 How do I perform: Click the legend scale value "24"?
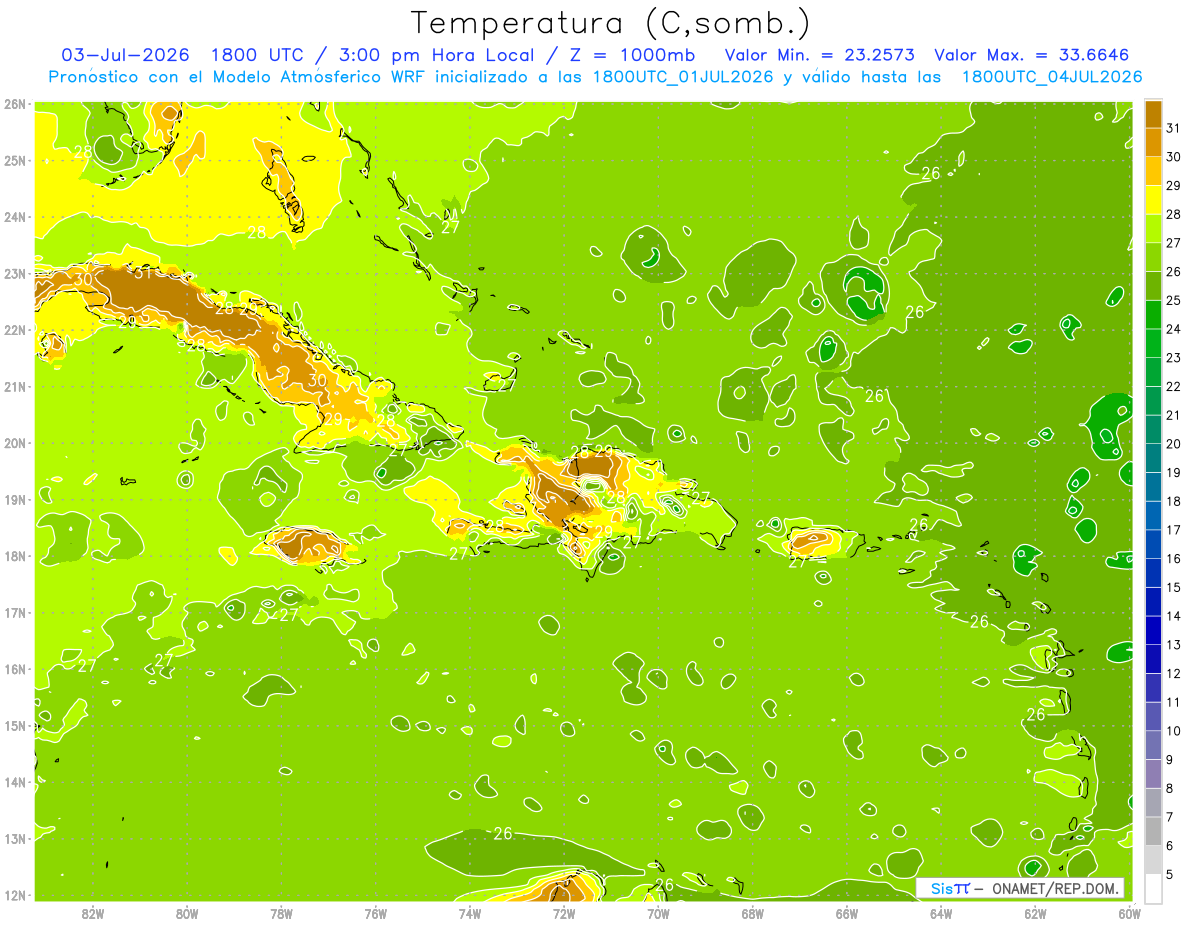point(1173,329)
